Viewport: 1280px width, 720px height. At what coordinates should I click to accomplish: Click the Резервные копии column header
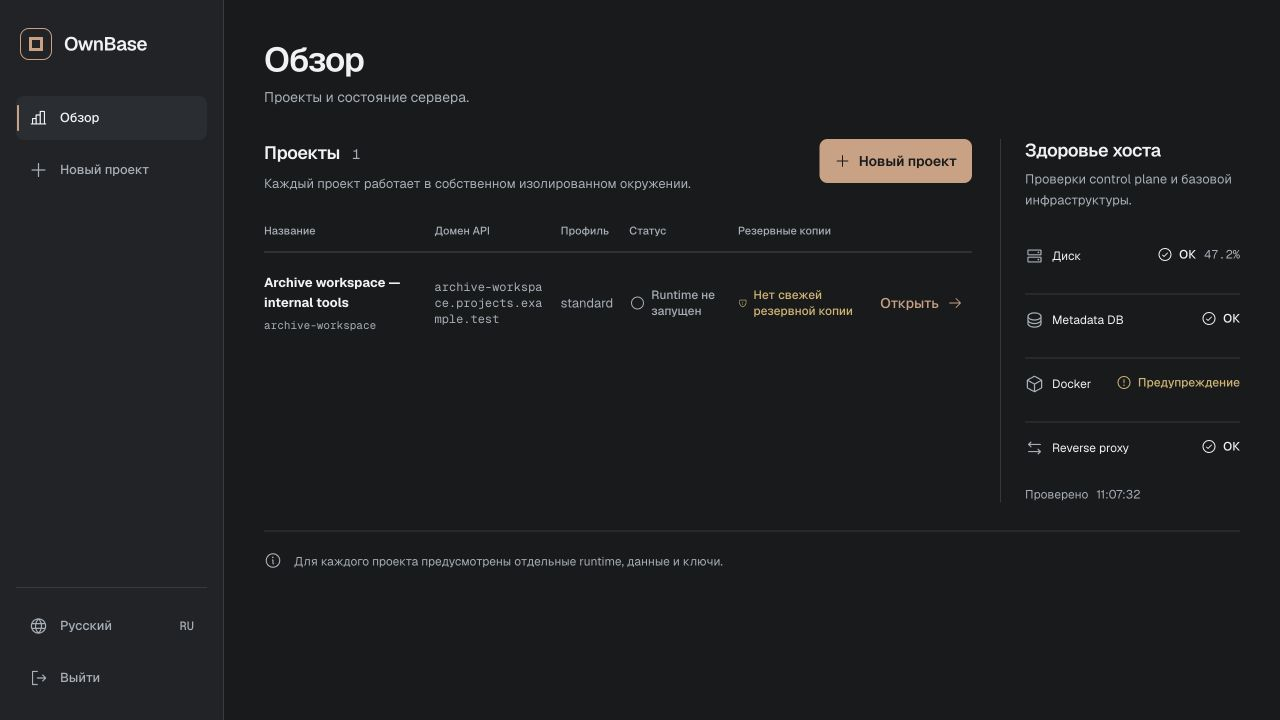pos(784,231)
